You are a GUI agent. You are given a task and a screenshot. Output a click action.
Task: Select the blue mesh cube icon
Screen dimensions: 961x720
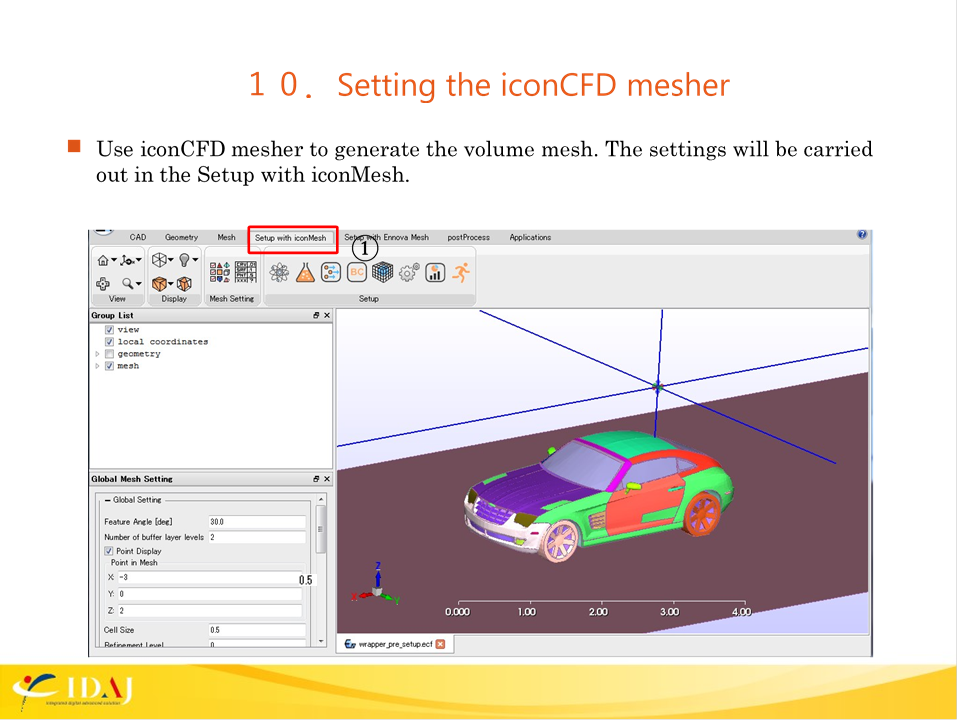point(383,272)
